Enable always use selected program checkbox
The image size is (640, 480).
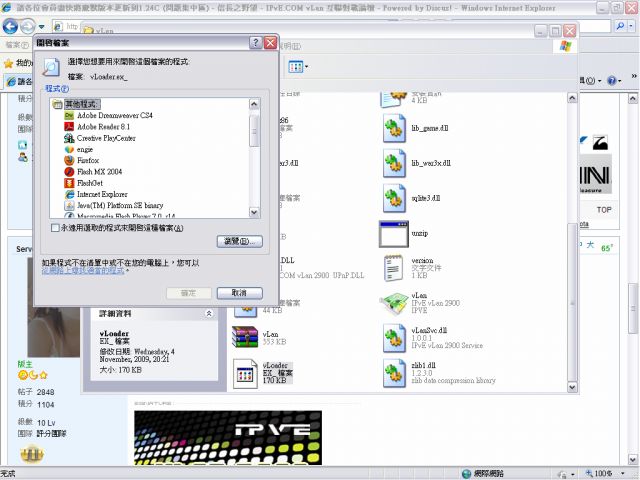[x=56, y=228]
